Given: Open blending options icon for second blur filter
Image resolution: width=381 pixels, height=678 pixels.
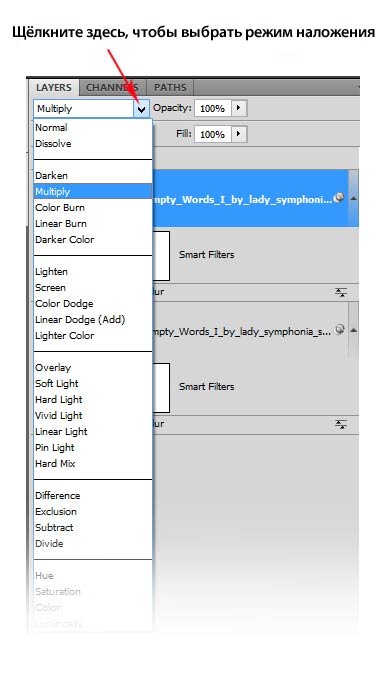Looking at the screenshot, I should pyautogui.click(x=341, y=424).
